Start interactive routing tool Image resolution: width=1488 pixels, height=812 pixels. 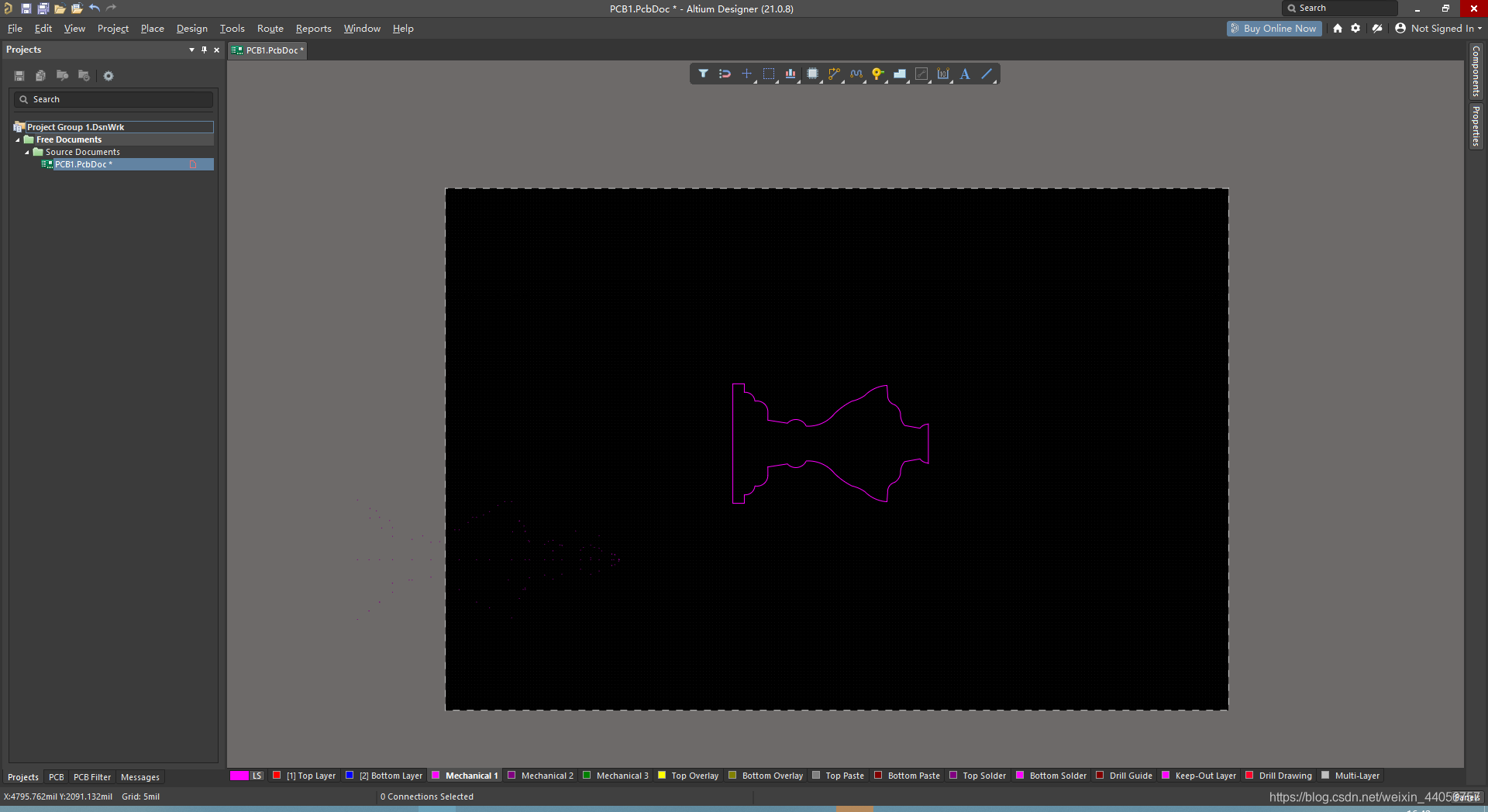tap(834, 74)
